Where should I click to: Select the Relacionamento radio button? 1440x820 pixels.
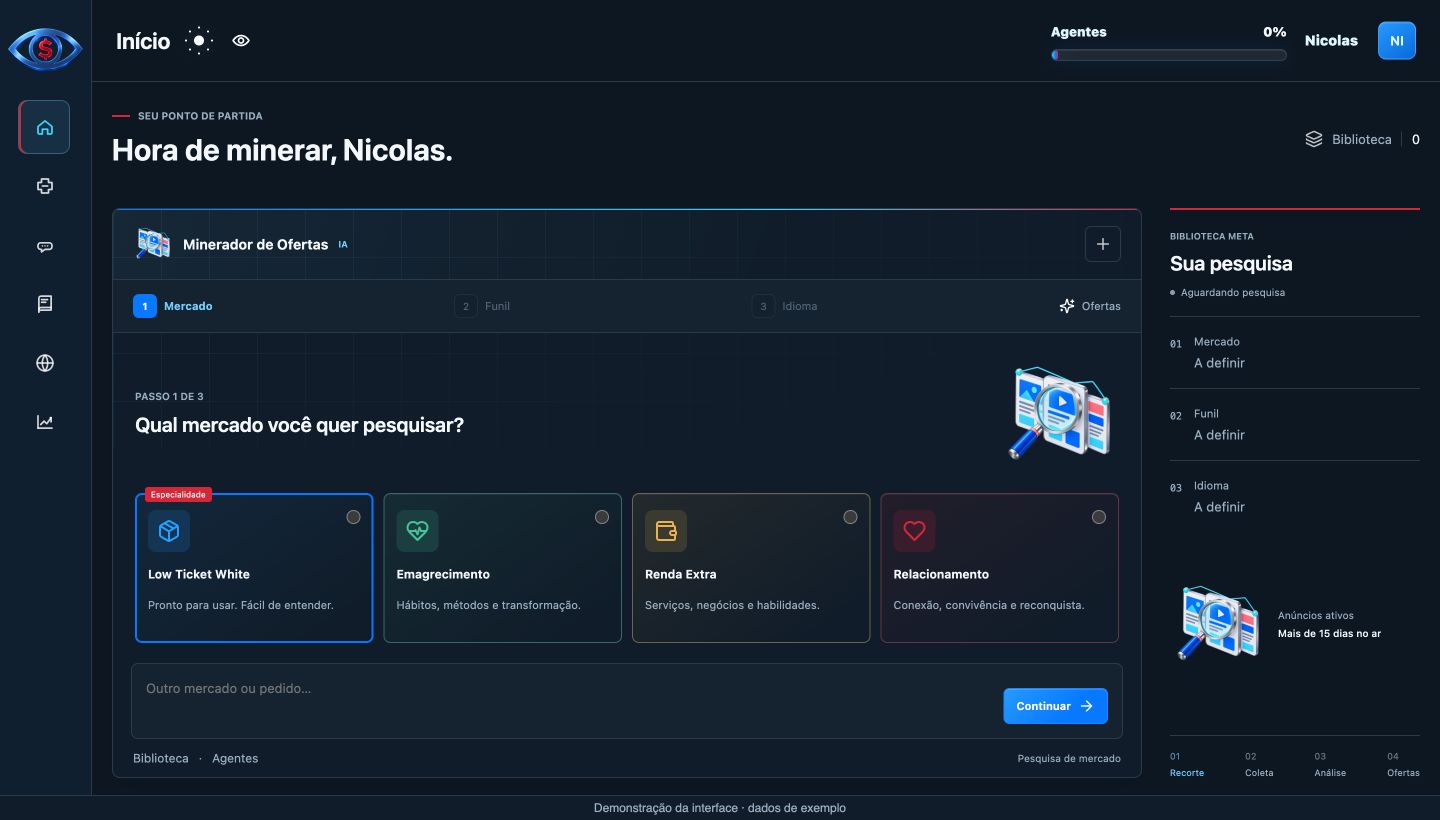coord(1099,517)
